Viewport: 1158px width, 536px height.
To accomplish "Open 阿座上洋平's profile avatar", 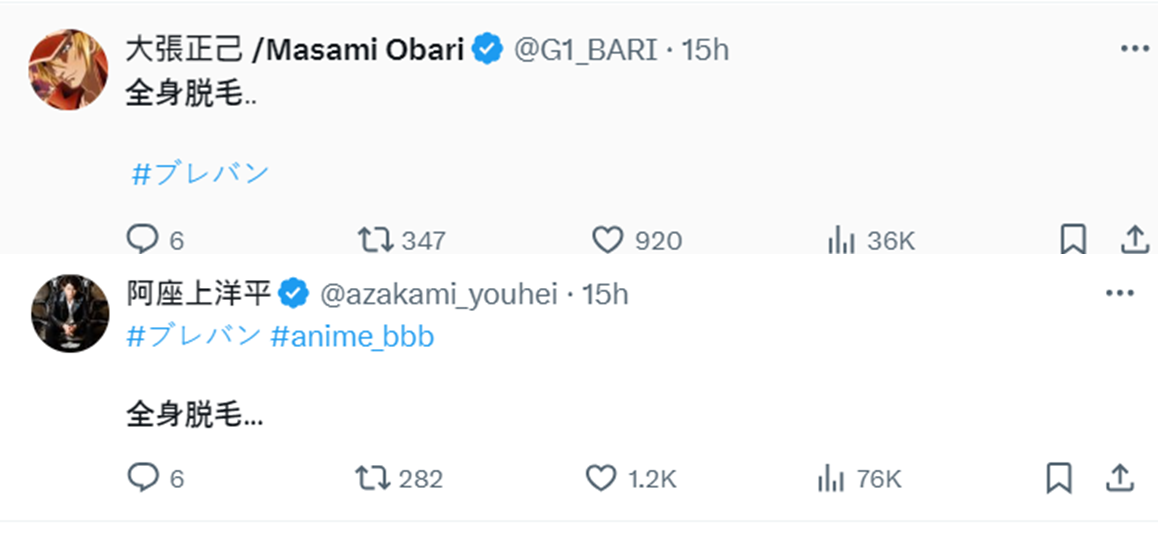I will [x=68, y=313].
